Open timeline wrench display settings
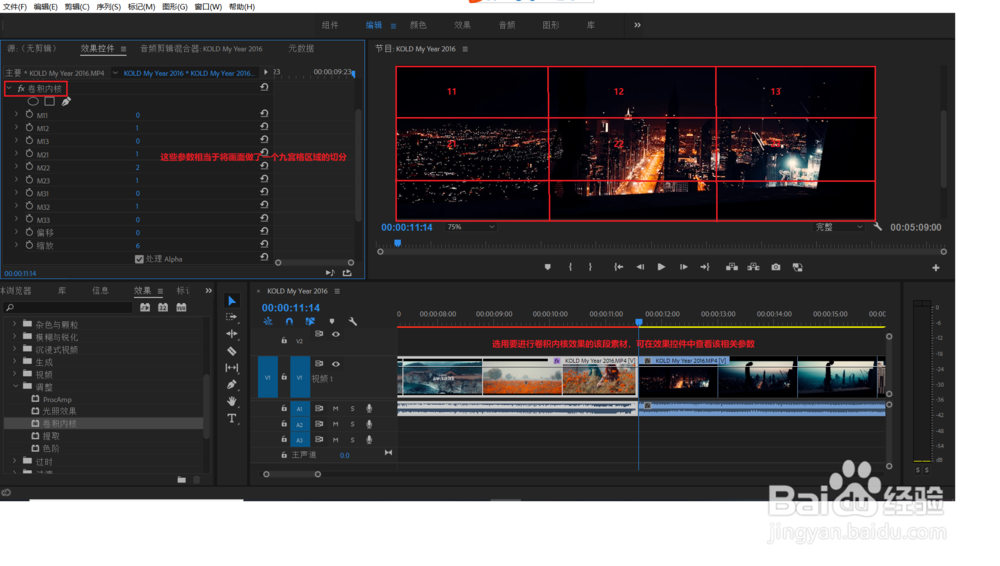This screenshot has width=1000, height=566. [353, 322]
